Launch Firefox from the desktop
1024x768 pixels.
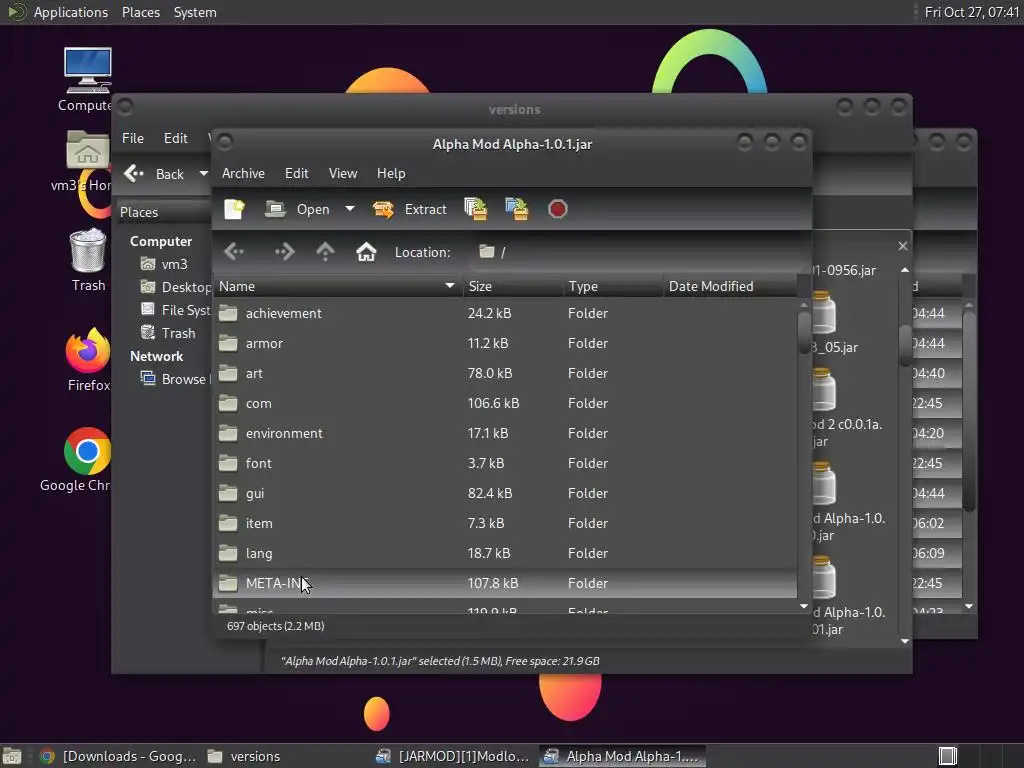88,360
